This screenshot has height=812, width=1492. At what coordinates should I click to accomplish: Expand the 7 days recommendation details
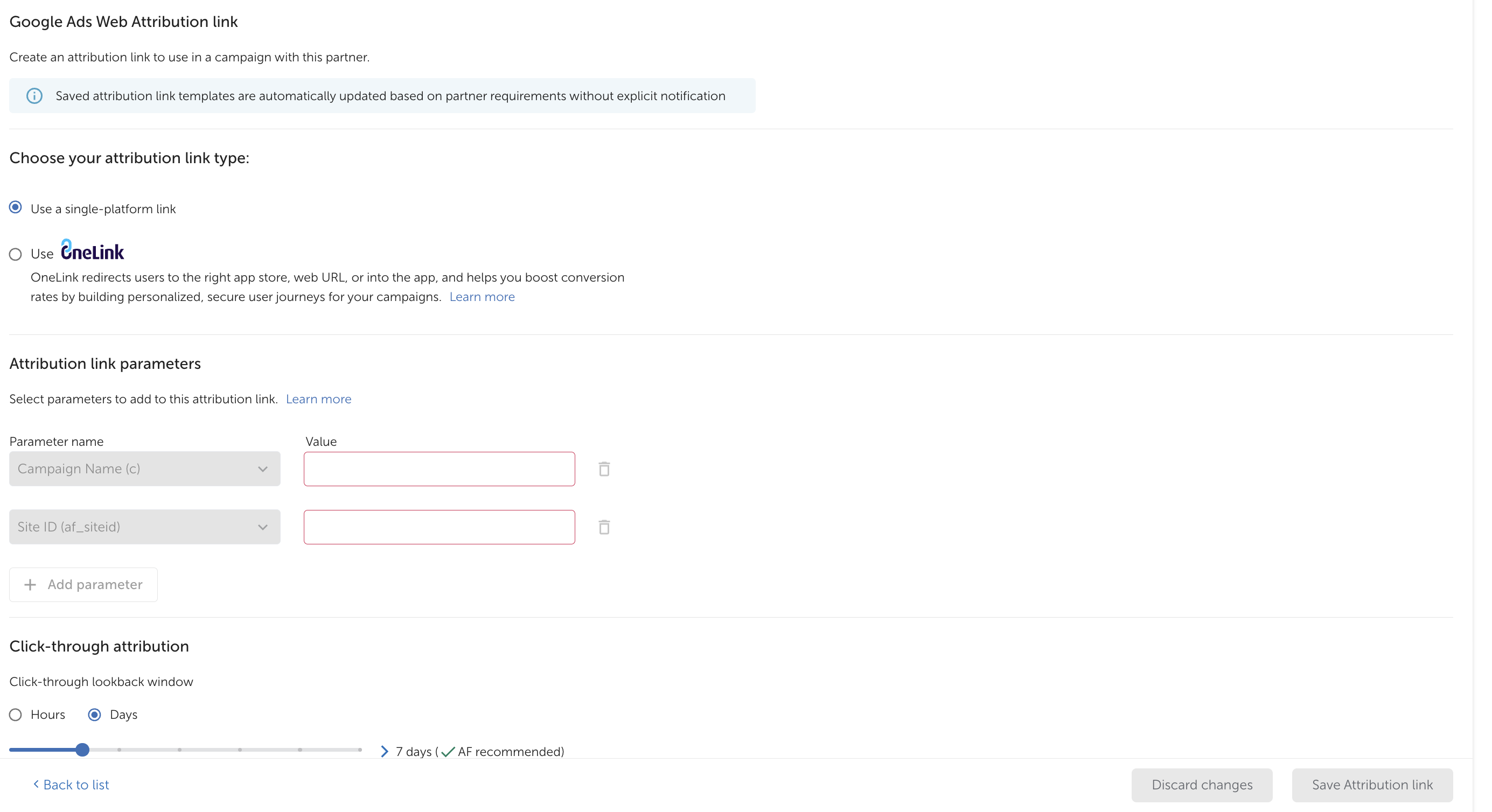(x=384, y=751)
